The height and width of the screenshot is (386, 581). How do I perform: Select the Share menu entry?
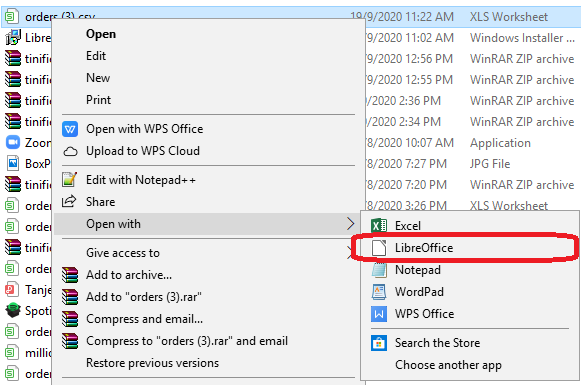[100, 202]
